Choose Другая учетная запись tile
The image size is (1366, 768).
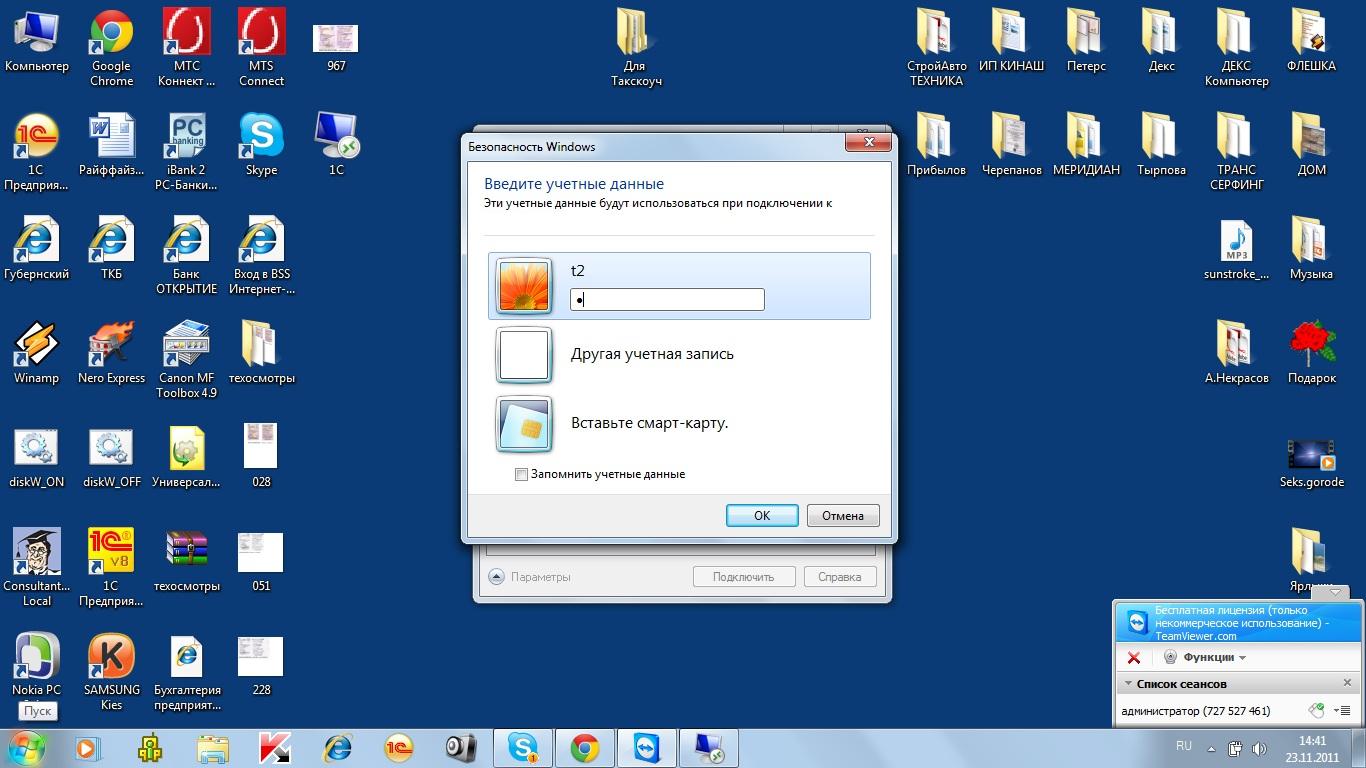(x=679, y=354)
